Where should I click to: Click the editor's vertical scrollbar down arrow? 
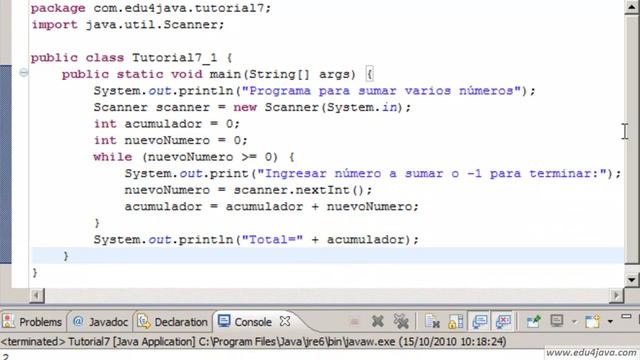632,280
